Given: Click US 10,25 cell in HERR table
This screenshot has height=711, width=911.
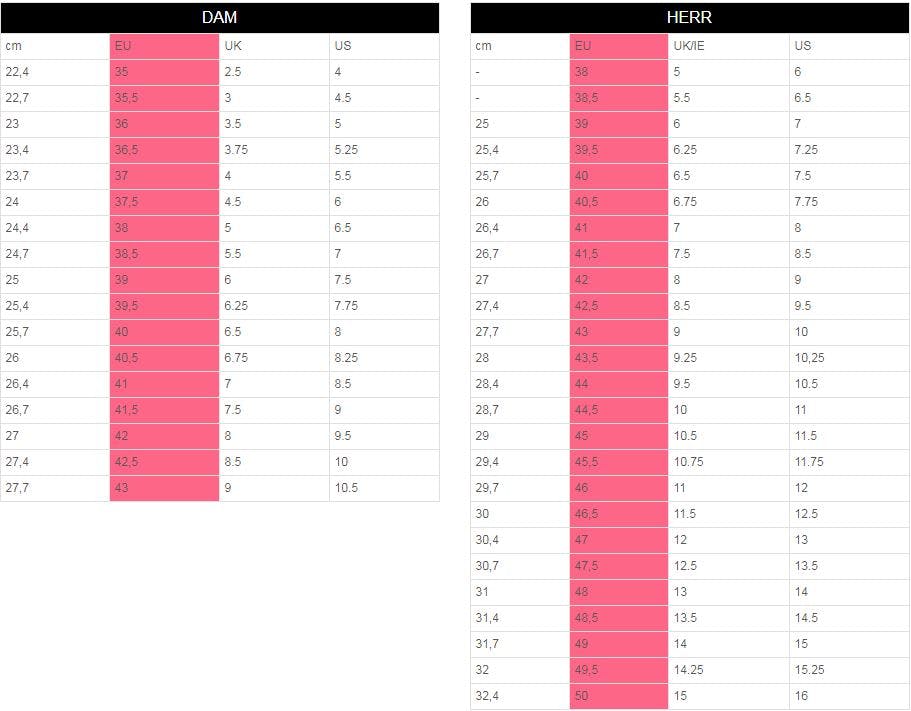Looking at the screenshot, I should coord(849,358).
